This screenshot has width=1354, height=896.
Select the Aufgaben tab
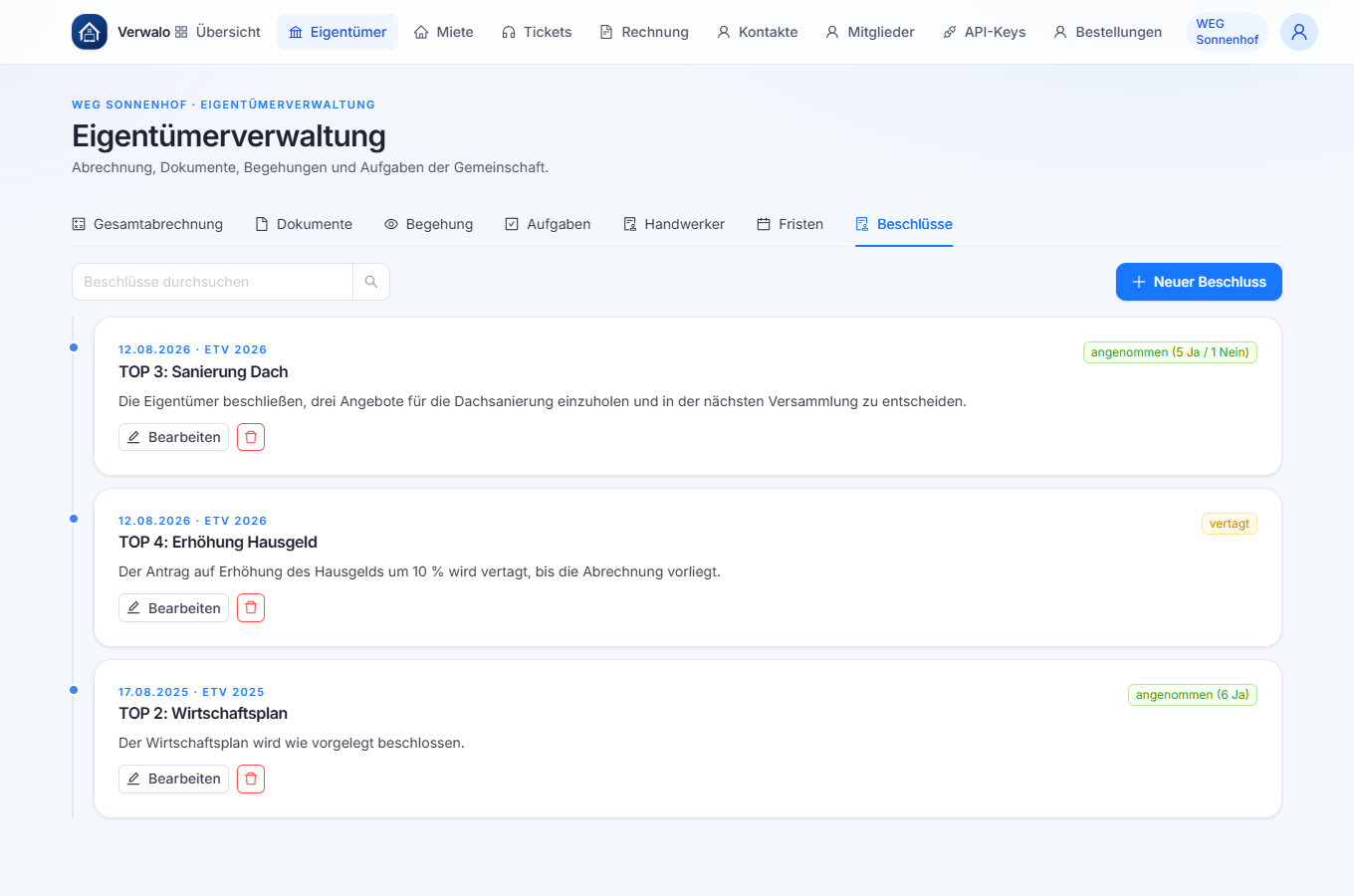[x=548, y=224]
